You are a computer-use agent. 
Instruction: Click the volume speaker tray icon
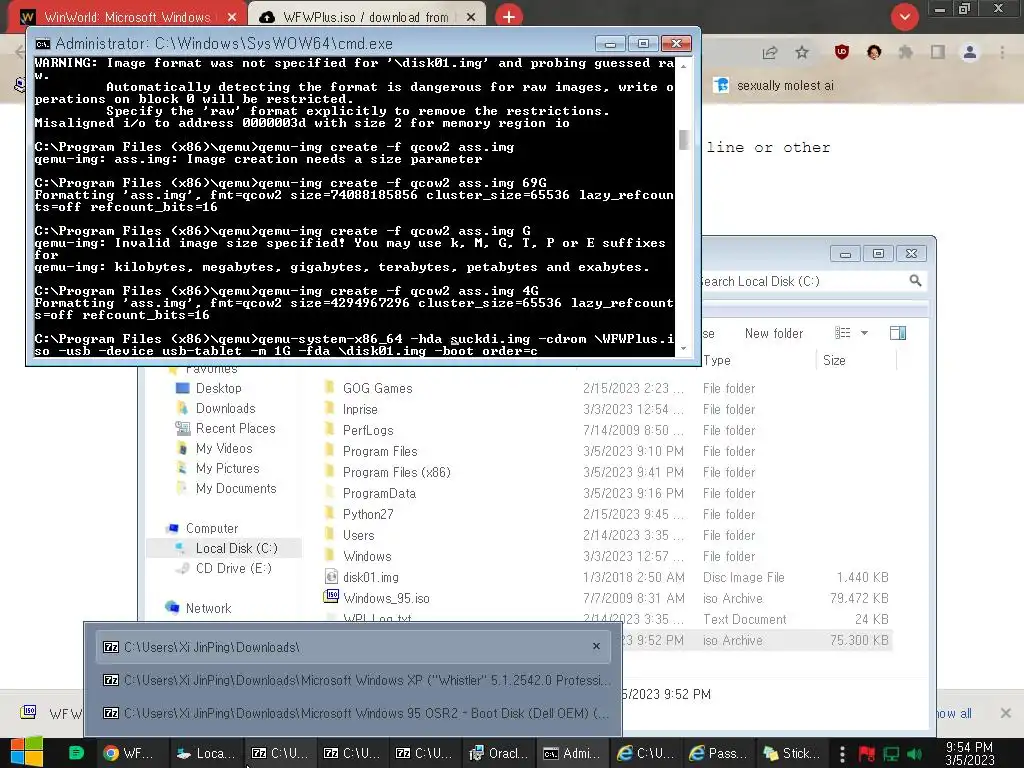click(915, 754)
